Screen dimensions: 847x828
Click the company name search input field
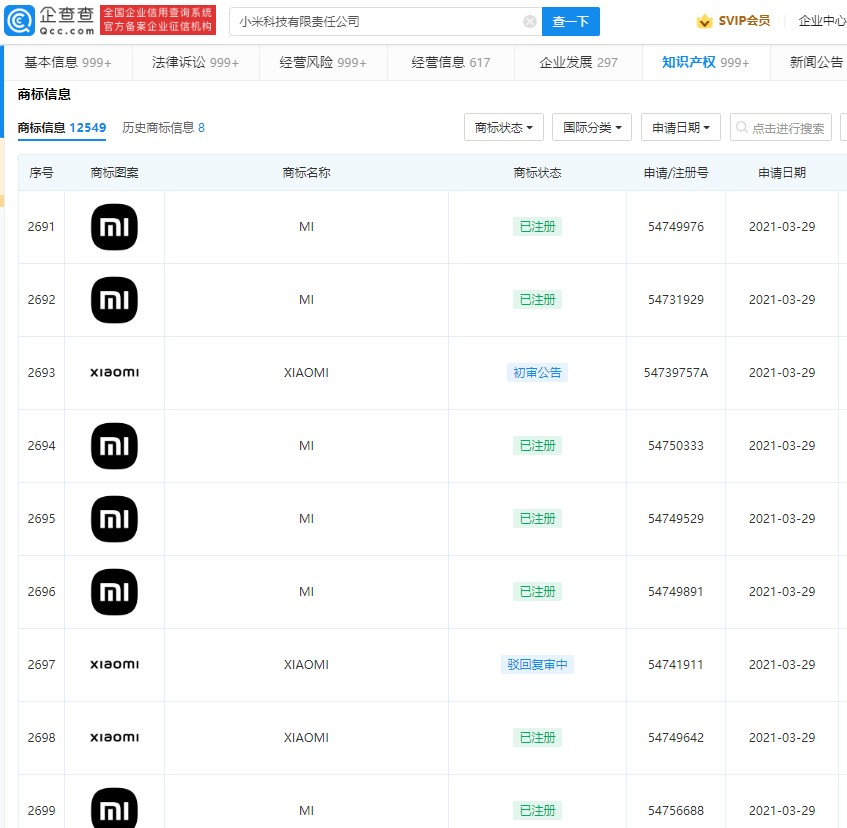tap(380, 20)
